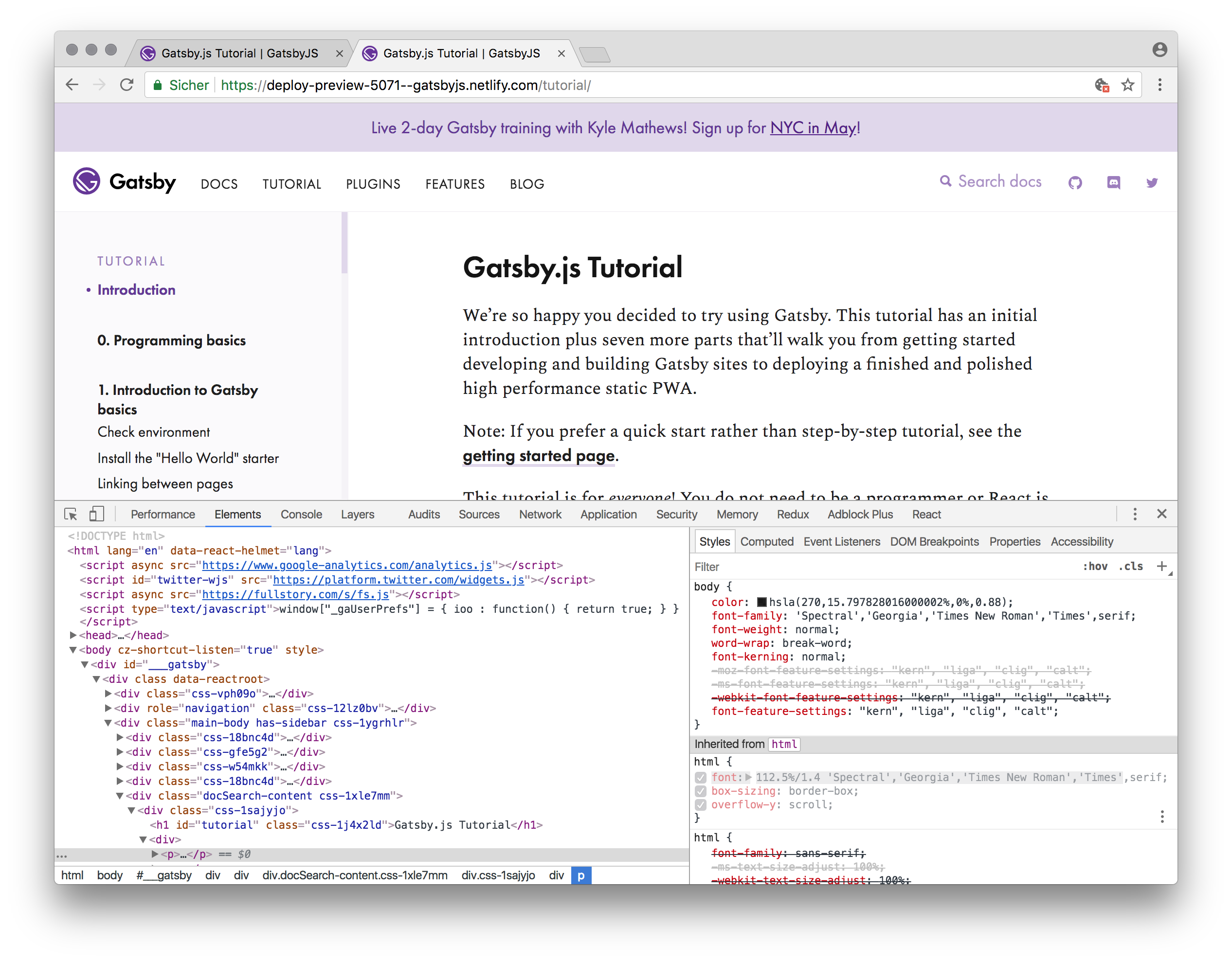The width and height of the screenshot is (1232, 962).
Task: Follow the getting started page link
Action: point(538,456)
